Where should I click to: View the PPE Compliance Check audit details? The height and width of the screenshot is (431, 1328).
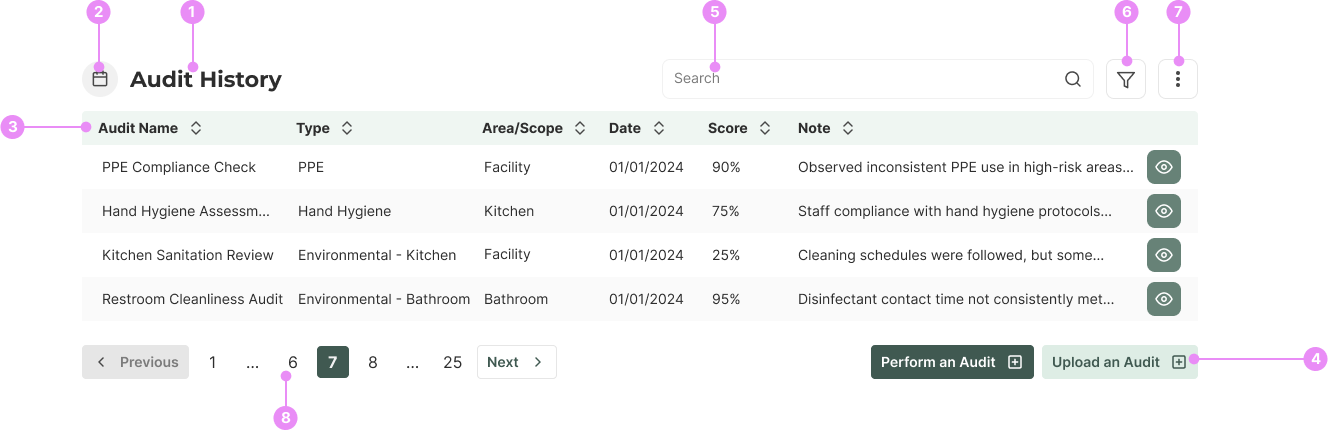point(1163,167)
